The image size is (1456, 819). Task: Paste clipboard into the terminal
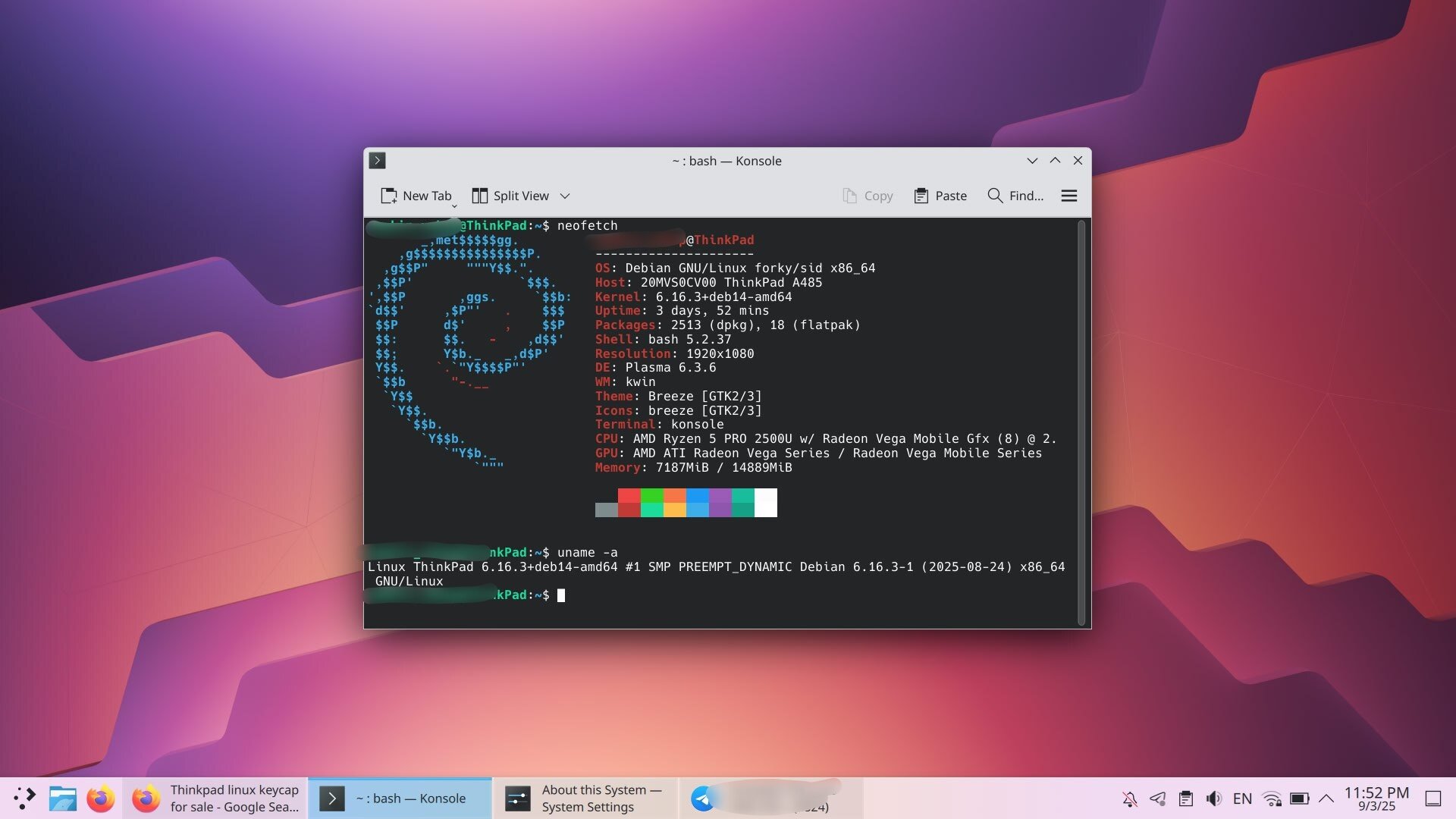point(940,196)
